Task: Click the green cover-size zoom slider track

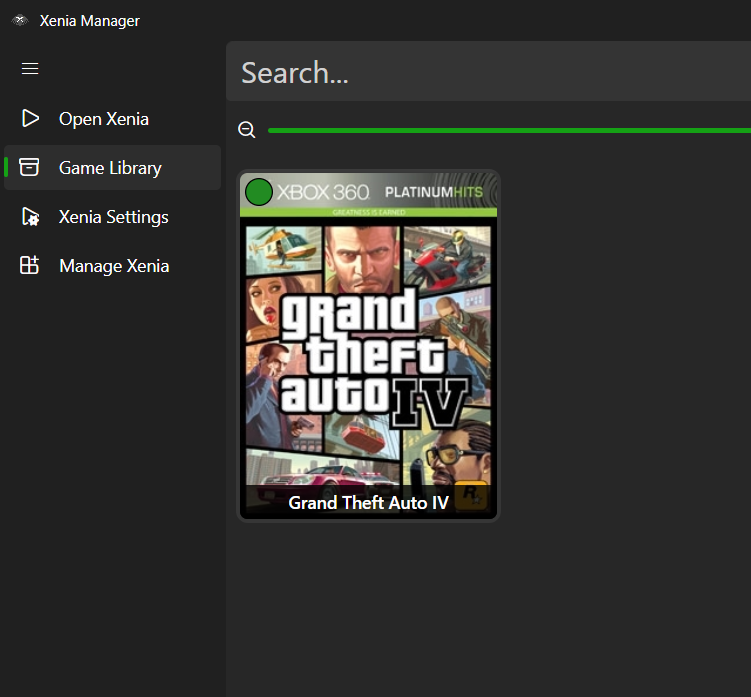Action: click(x=509, y=130)
